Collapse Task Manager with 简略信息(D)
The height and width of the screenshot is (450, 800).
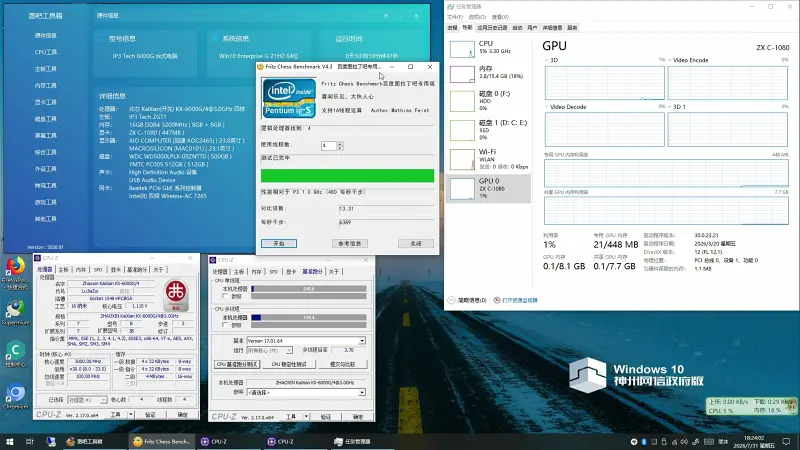tap(467, 300)
